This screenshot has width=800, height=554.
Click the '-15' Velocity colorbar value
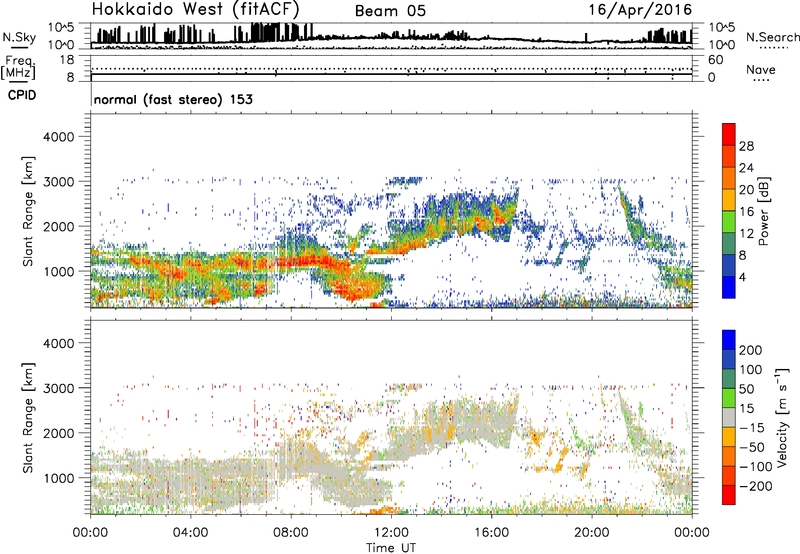(752, 428)
